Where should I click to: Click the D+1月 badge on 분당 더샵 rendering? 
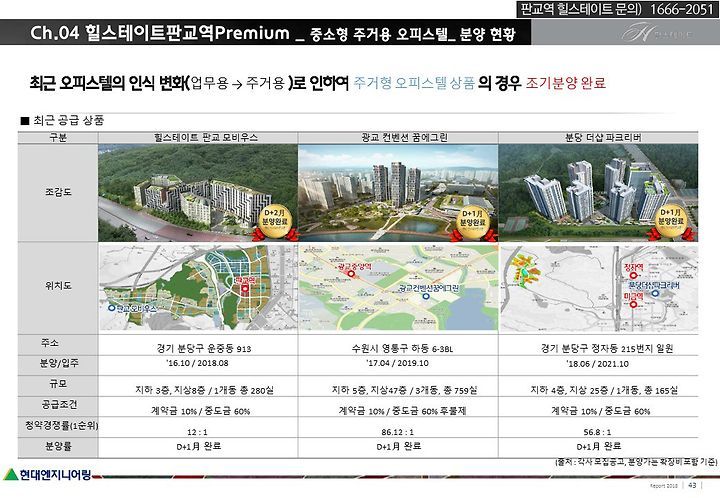coord(671,223)
